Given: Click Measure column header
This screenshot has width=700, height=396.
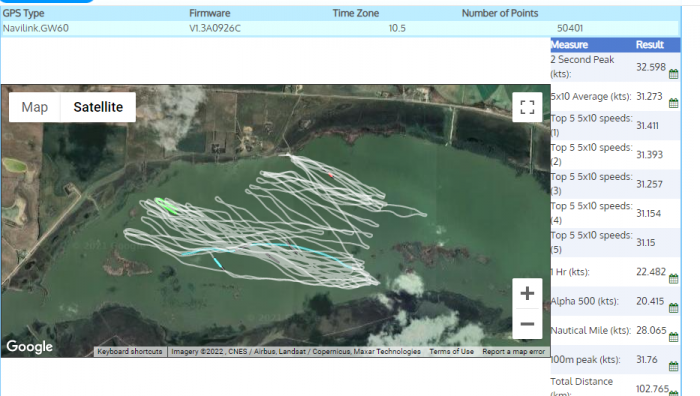Looking at the screenshot, I should coord(569,45).
